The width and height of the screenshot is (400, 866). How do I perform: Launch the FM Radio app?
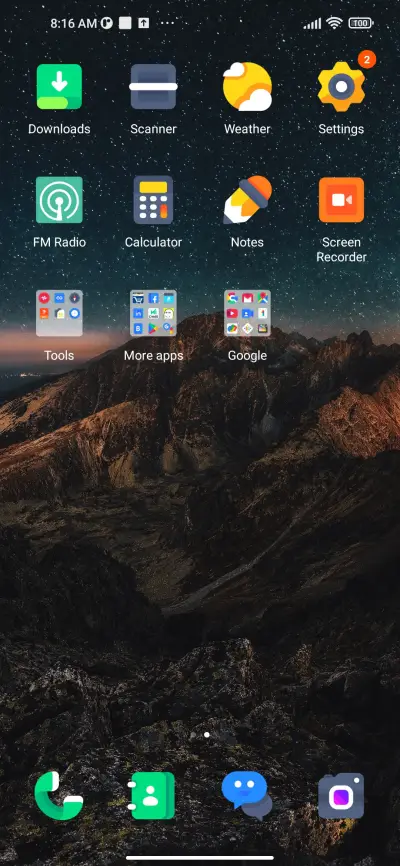pyautogui.click(x=59, y=200)
